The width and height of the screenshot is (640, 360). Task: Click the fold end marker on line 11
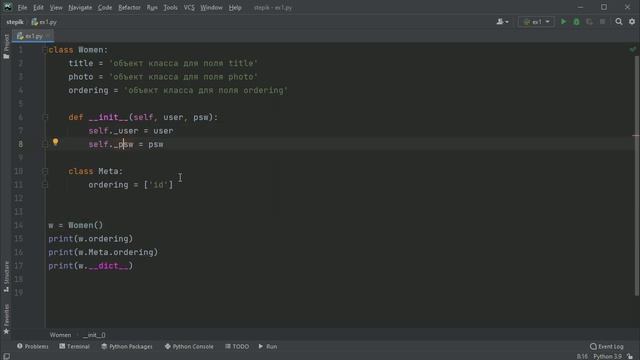(x=45, y=184)
